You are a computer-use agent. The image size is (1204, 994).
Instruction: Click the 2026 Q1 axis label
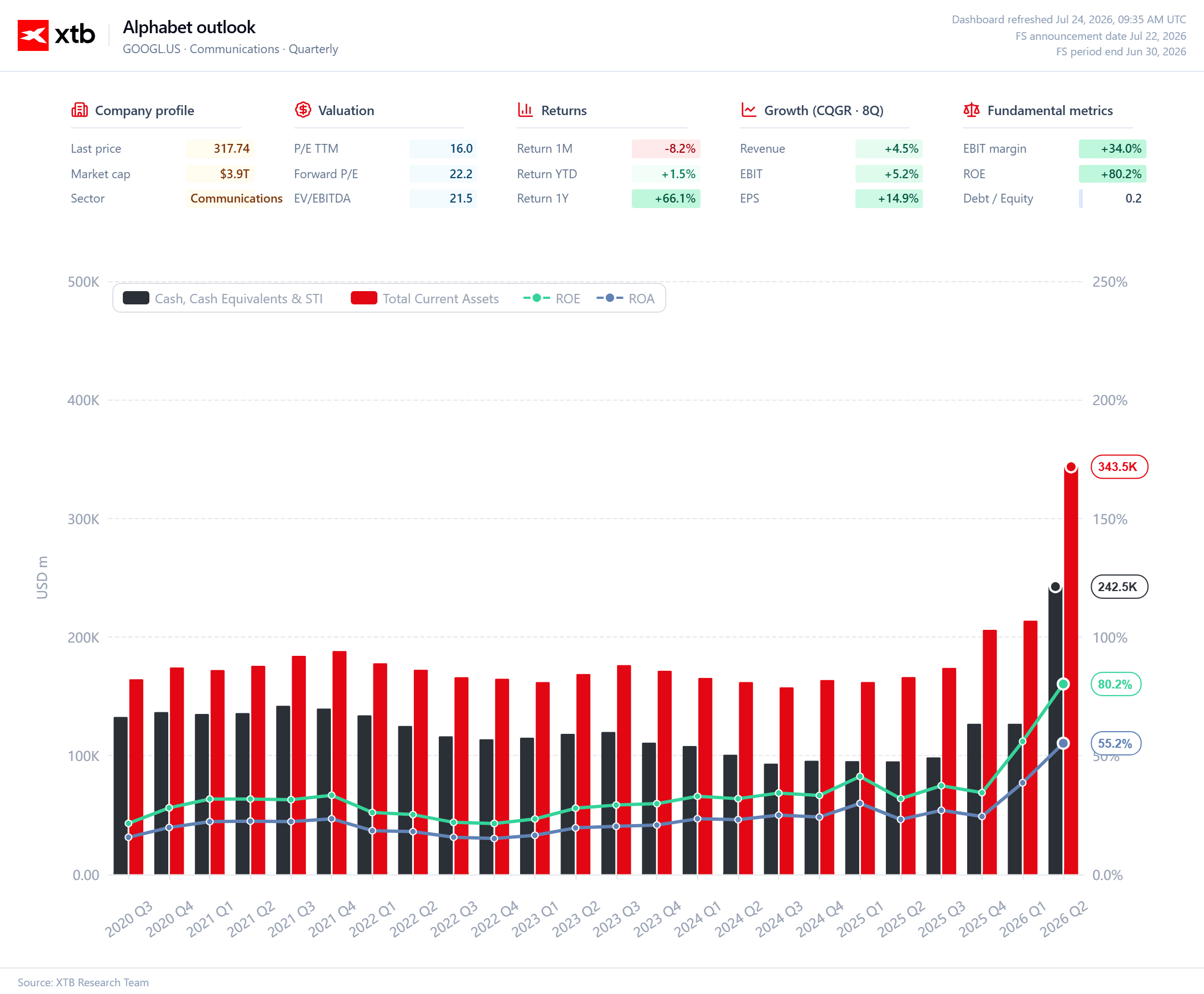pos(1024,919)
